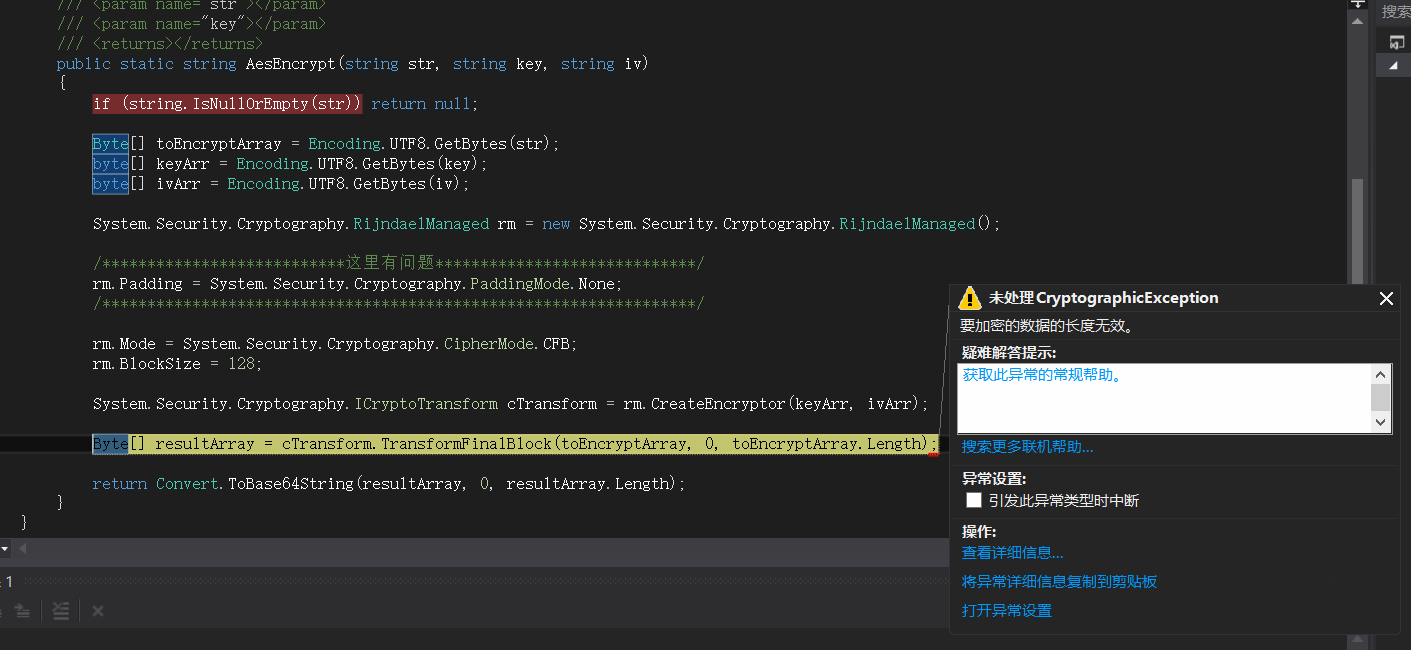
Task: Click TransformFinalBlock in highlighted line
Action: [467, 444]
